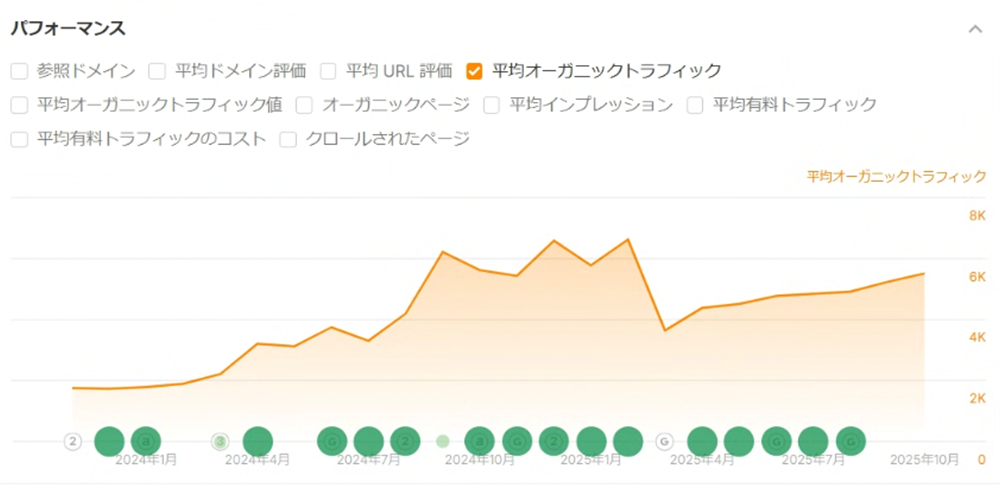Enable the 平均有料トラフィック checkbox
Image resolution: width=1000 pixels, height=488 pixels.
[x=695, y=105]
